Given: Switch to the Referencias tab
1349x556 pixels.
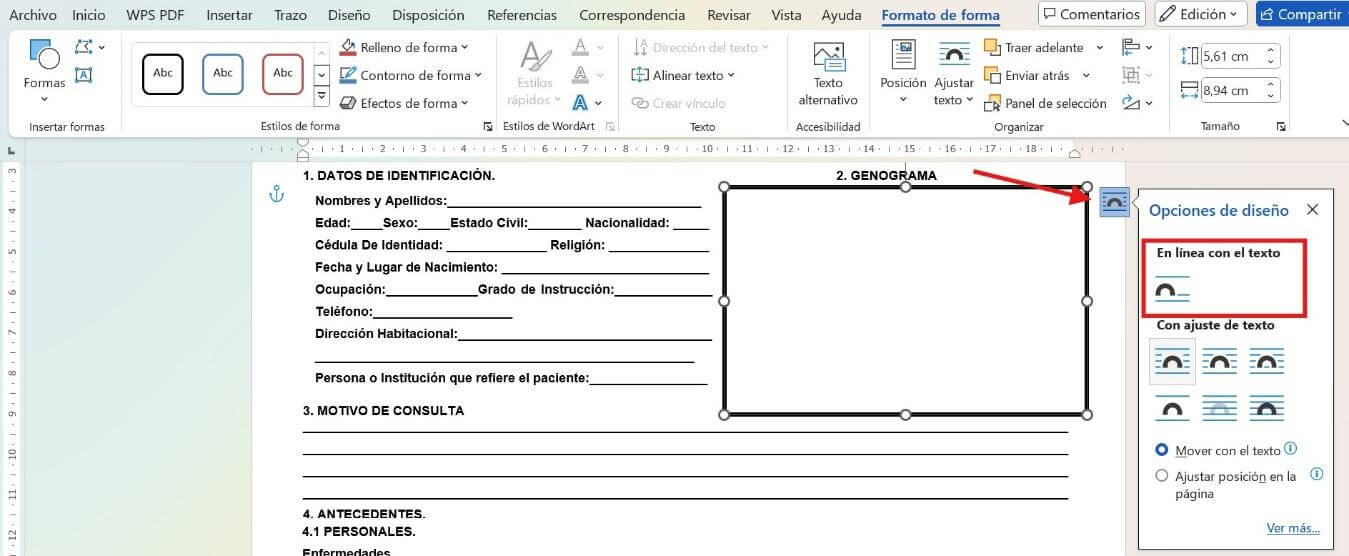Looking at the screenshot, I should pos(522,15).
